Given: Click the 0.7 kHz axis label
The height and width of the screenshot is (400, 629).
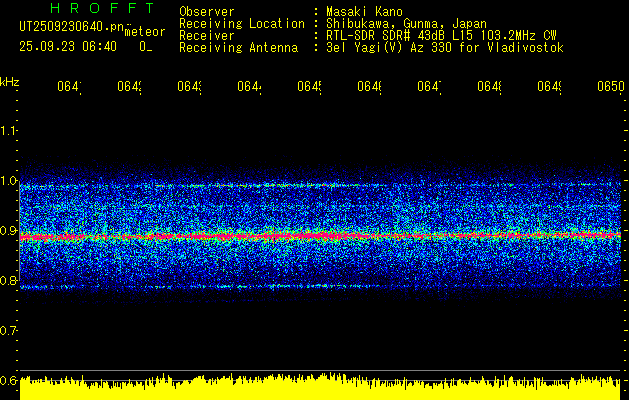Looking at the screenshot, I should click(8, 331).
